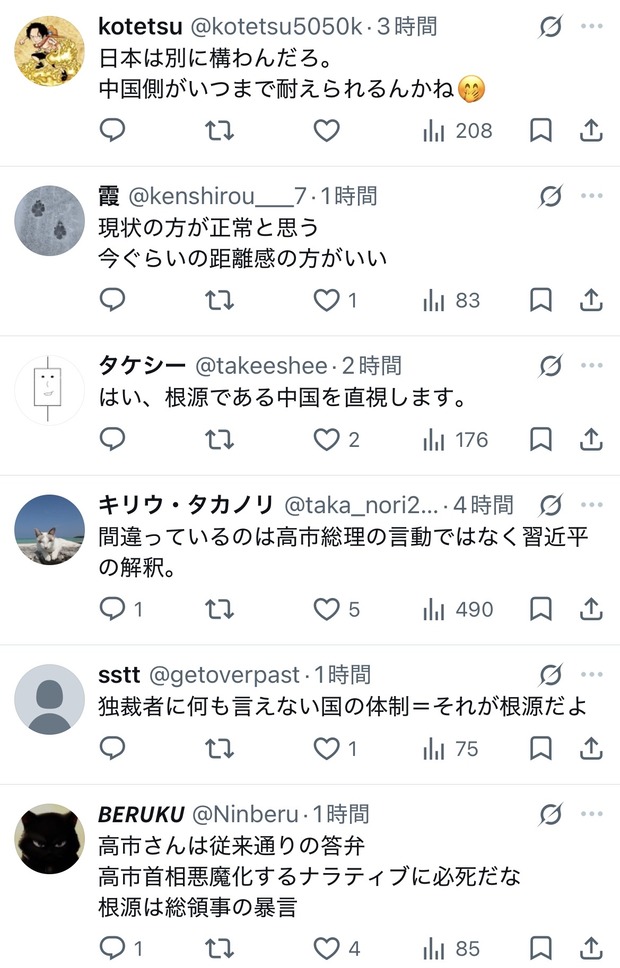Reply to キリウ・タカノリ's post with 1 reply

pyautogui.click(x=121, y=609)
